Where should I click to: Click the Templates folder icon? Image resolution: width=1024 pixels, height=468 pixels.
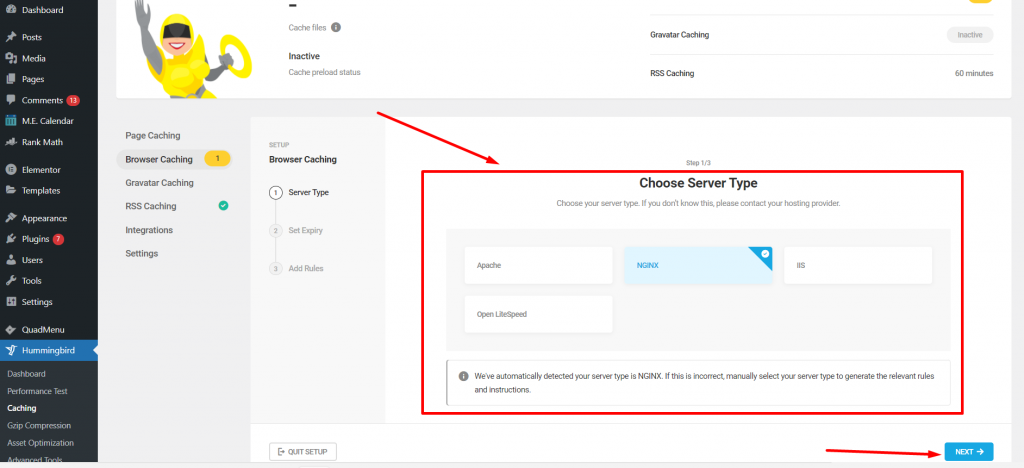(11, 191)
